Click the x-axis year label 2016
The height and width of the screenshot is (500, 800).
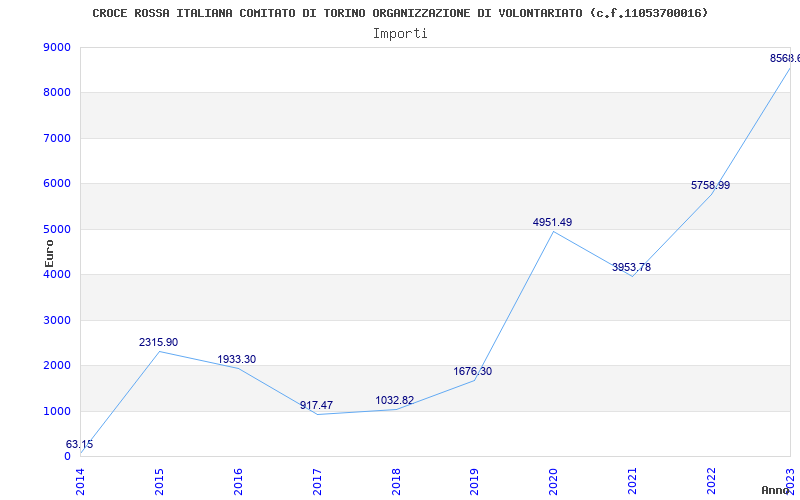pos(238,482)
